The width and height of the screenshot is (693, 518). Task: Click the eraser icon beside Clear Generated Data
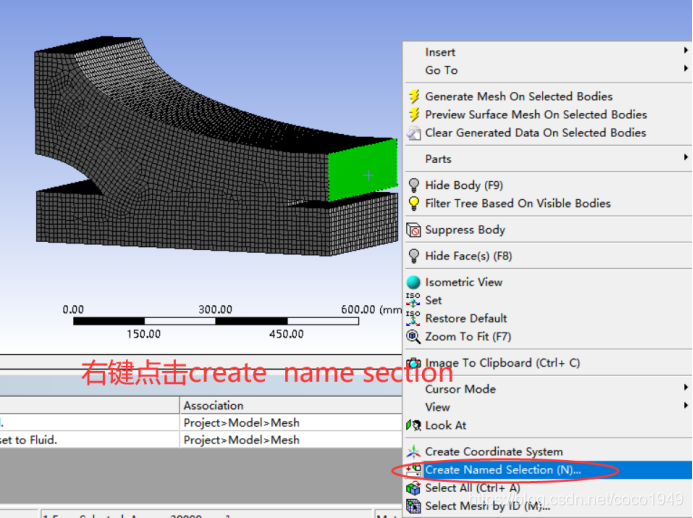(414, 133)
